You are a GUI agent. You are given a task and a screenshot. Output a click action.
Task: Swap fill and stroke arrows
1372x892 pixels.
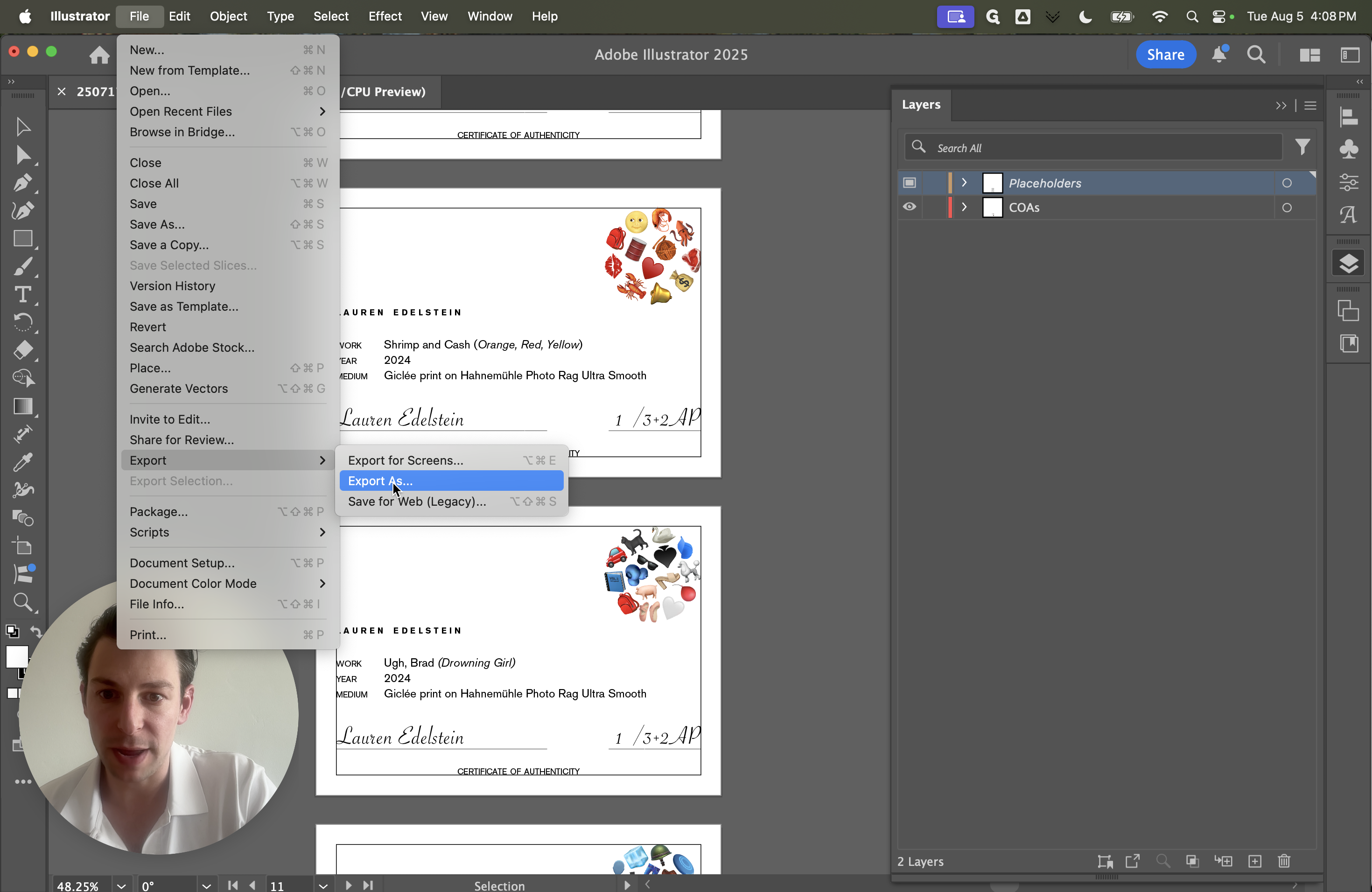coord(36,632)
